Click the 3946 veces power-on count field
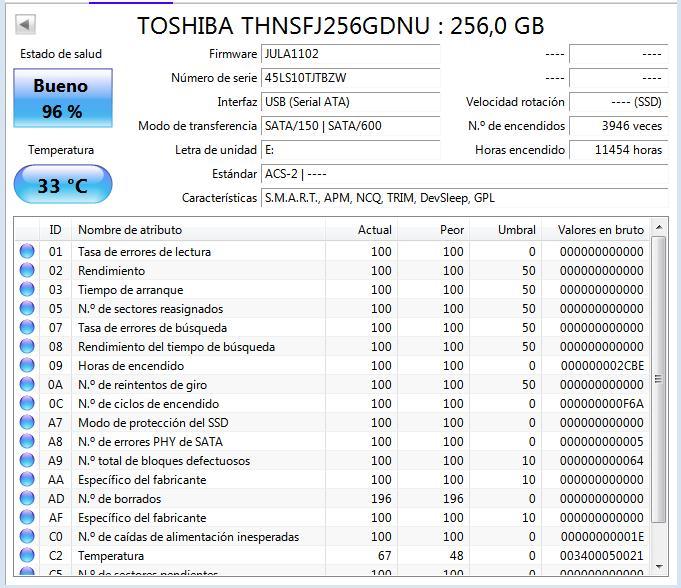 [618, 126]
